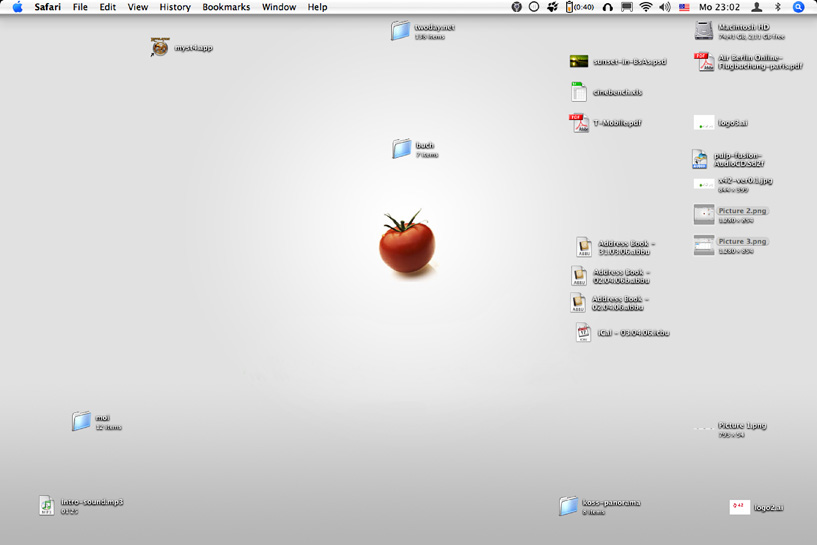Select the intro-sound.mp3 audio file
Screen dimensions: 817x545
click(47, 506)
